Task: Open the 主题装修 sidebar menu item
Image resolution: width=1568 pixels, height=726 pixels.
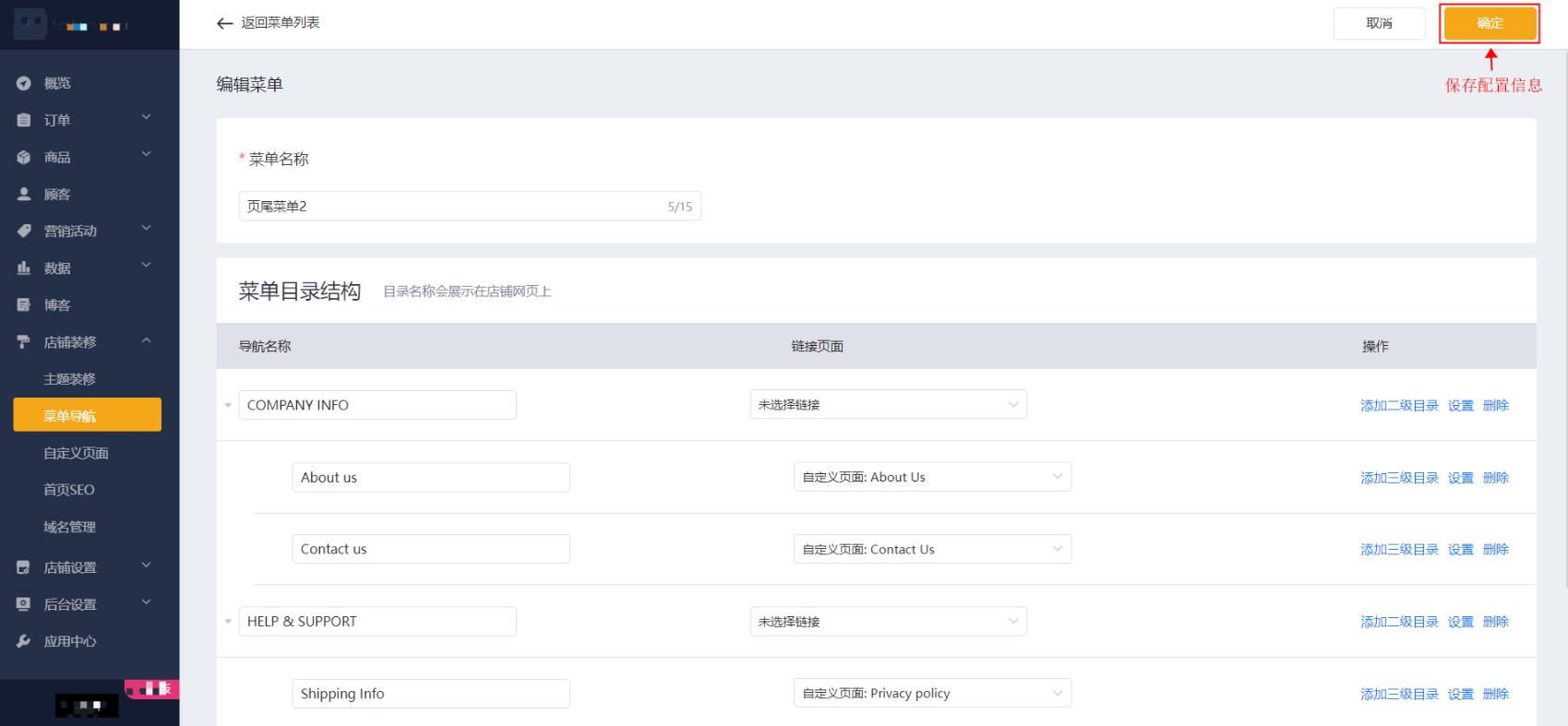Action: pos(69,379)
